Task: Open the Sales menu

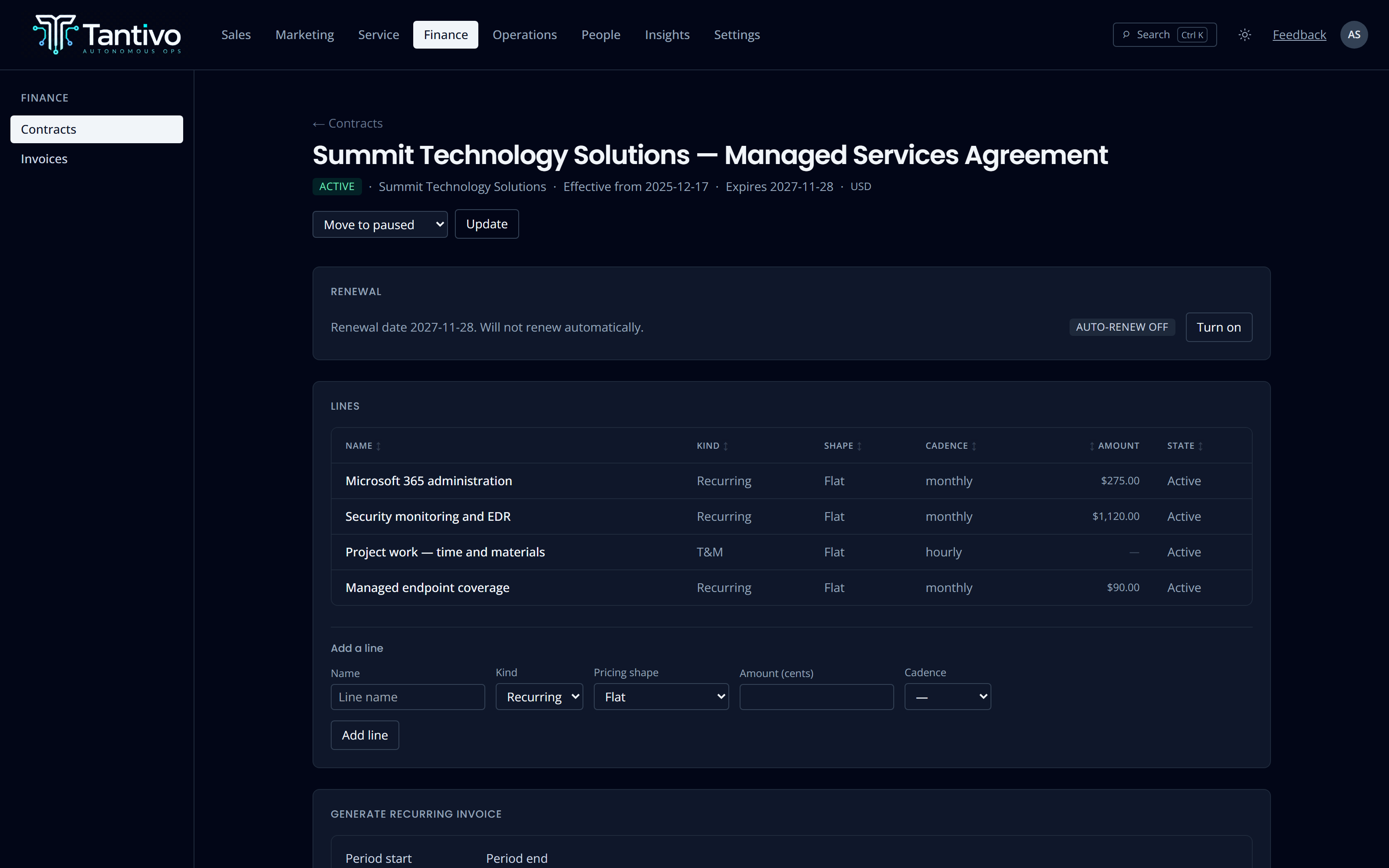Action: pos(236,35)
